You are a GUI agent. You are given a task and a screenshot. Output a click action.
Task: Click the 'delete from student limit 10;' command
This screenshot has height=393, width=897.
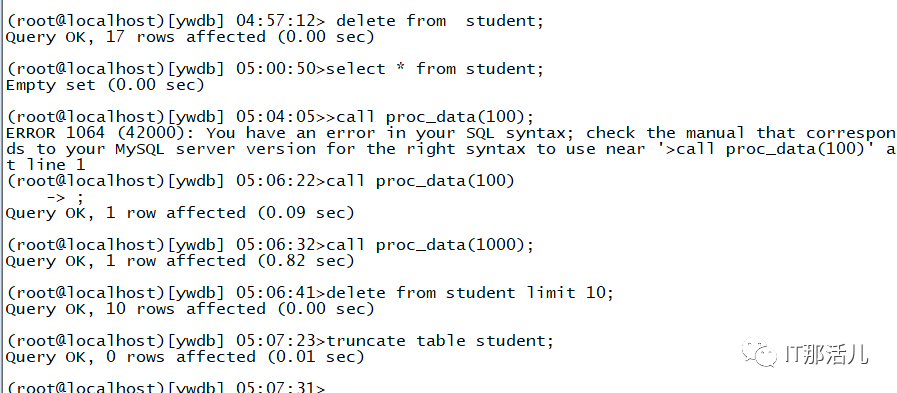(x=470, y=293)
